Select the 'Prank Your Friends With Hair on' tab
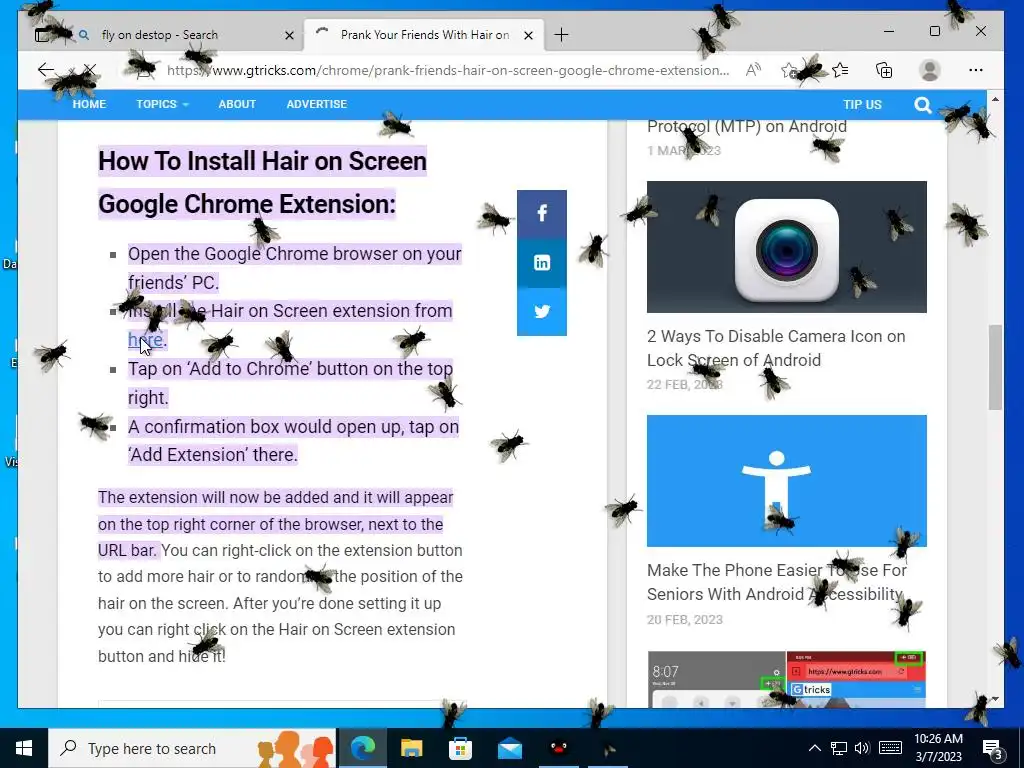 [x=424, y=35]
